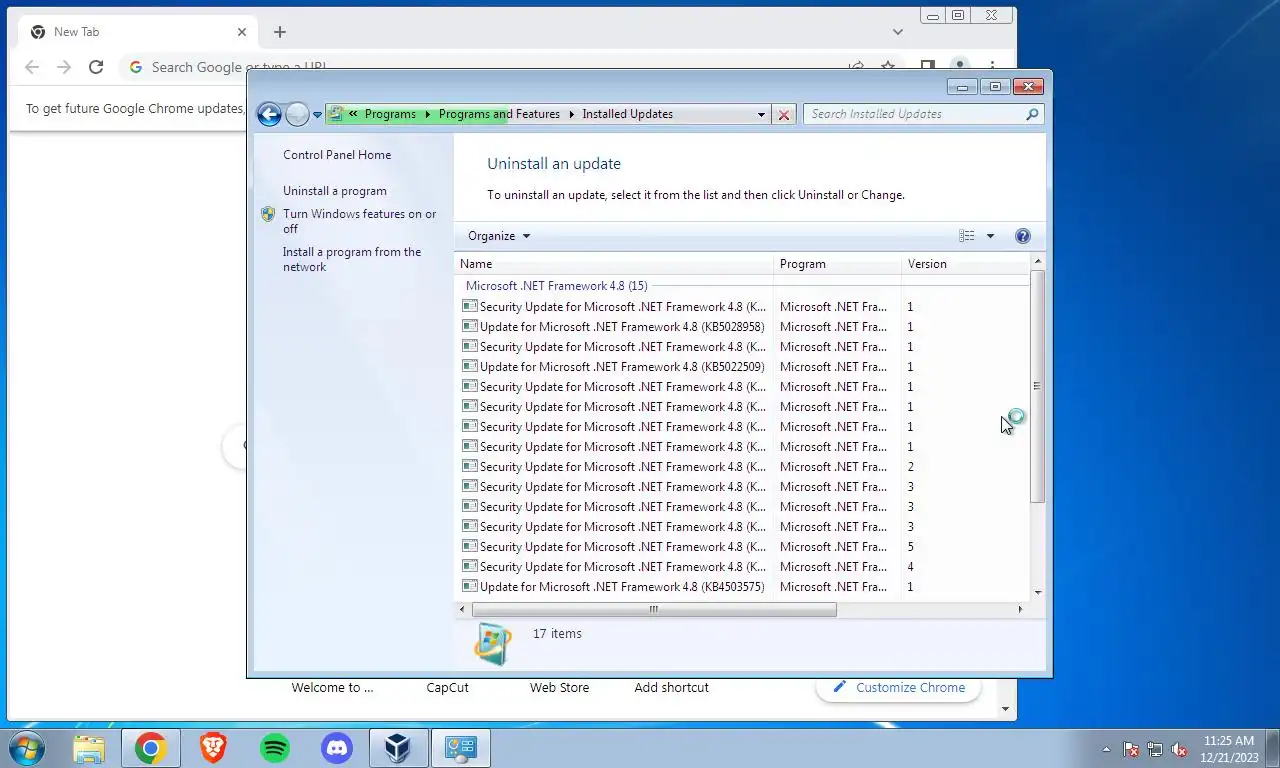Click icon of KB5028958 update row
The width and height of the screenshot is (1280, 768).
pyautogui.click(x=469, y=326)
